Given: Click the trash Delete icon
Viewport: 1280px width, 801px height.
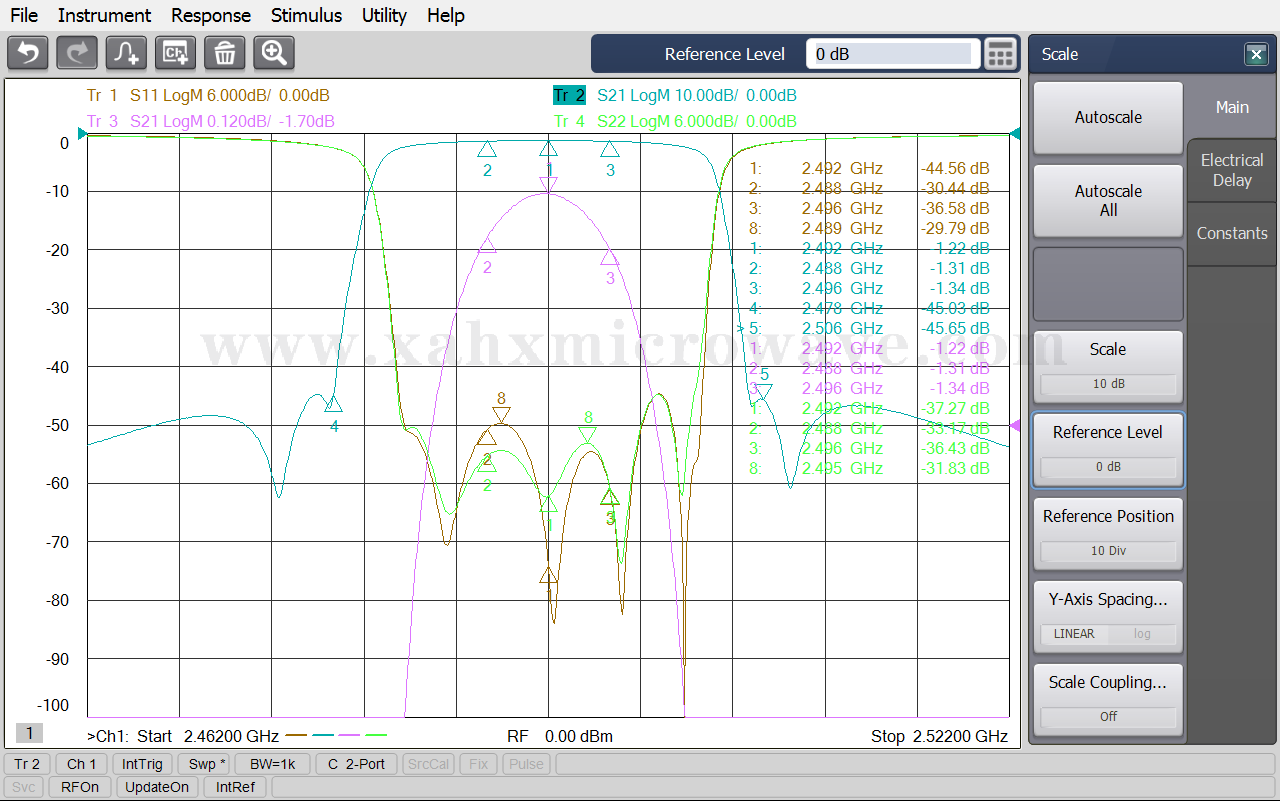Looking at the screenshot, I should pyautogui.click(x=225, y=53).
